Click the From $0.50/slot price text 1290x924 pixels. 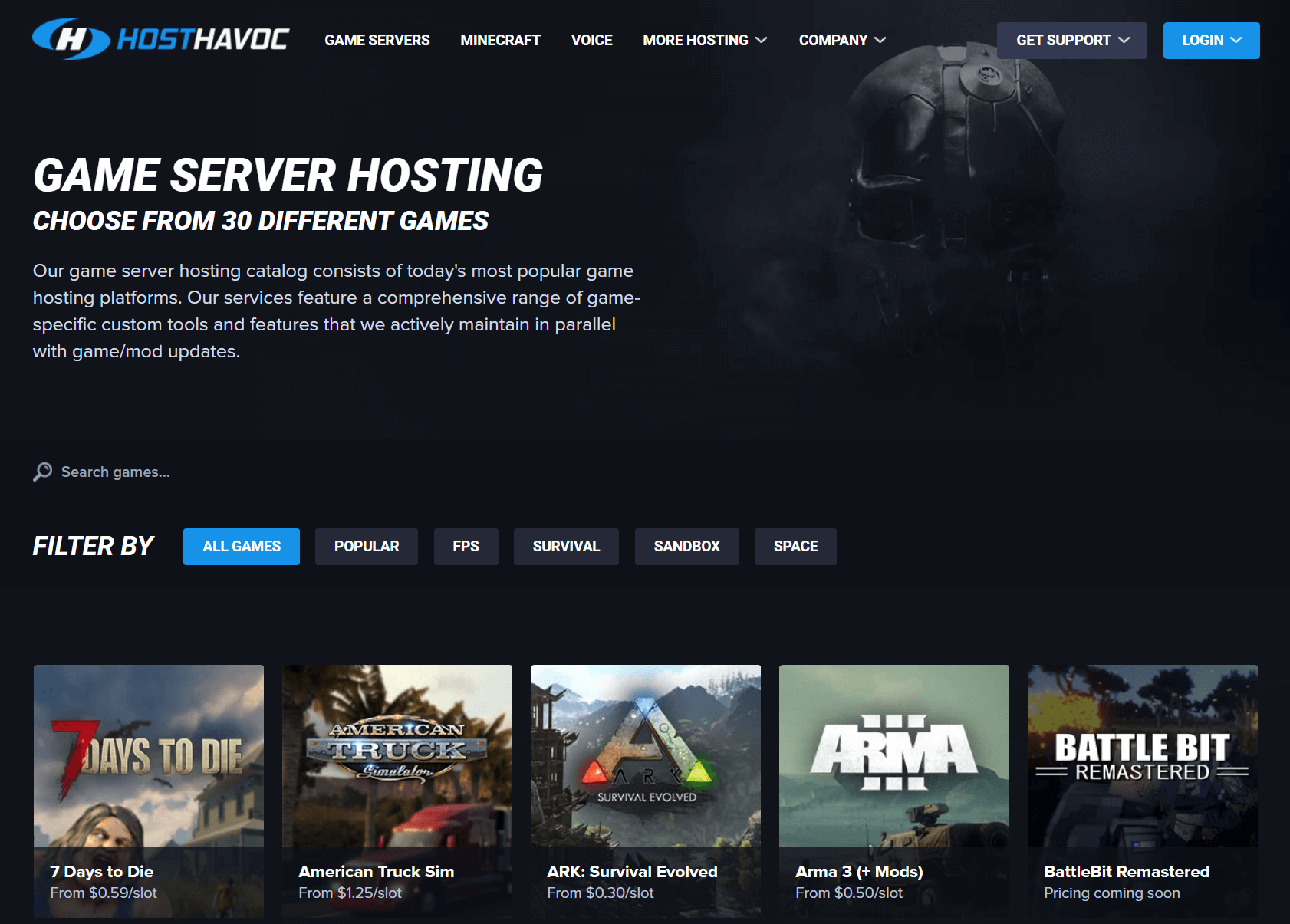pos(849,893)
